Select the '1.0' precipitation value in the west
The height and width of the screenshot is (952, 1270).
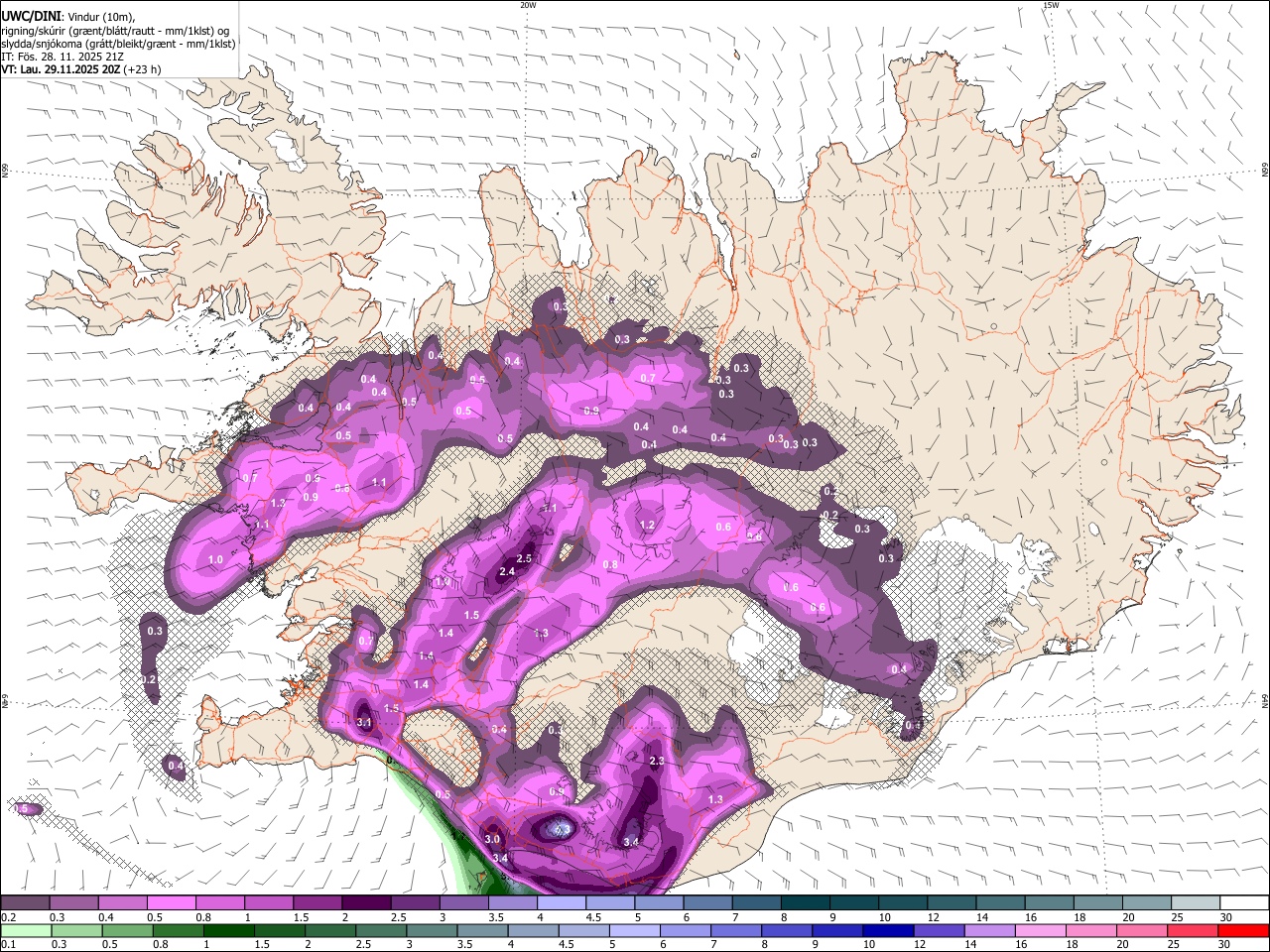coord(216,561)
